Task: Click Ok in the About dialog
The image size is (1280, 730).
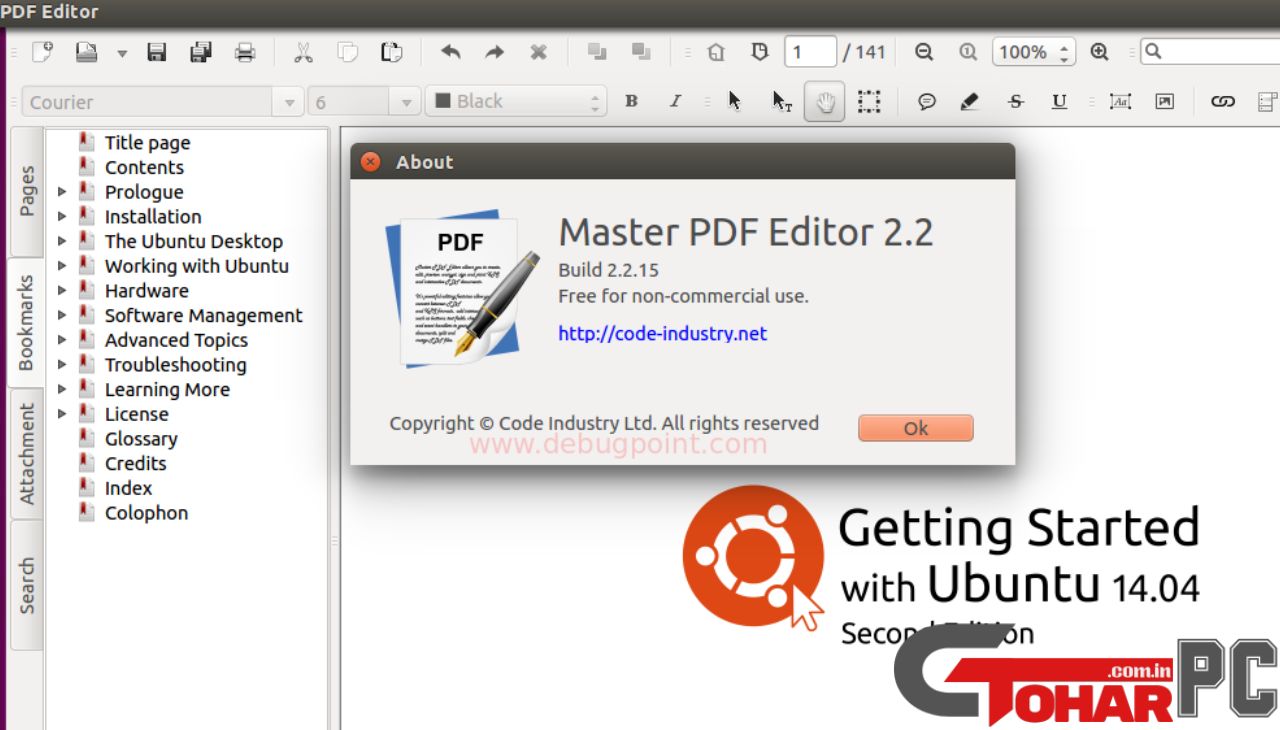Action: [x=915, y=428]
